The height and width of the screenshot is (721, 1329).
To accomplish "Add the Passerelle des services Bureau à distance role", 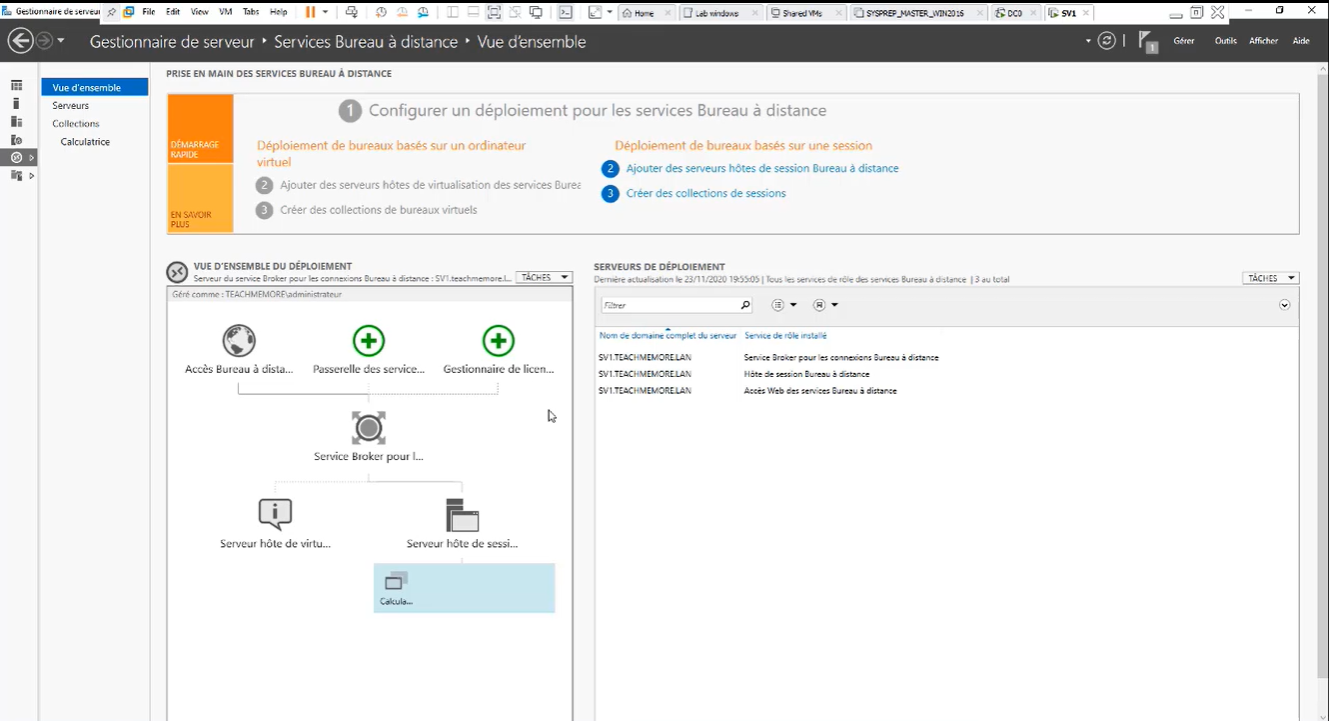I will (368, 341).
